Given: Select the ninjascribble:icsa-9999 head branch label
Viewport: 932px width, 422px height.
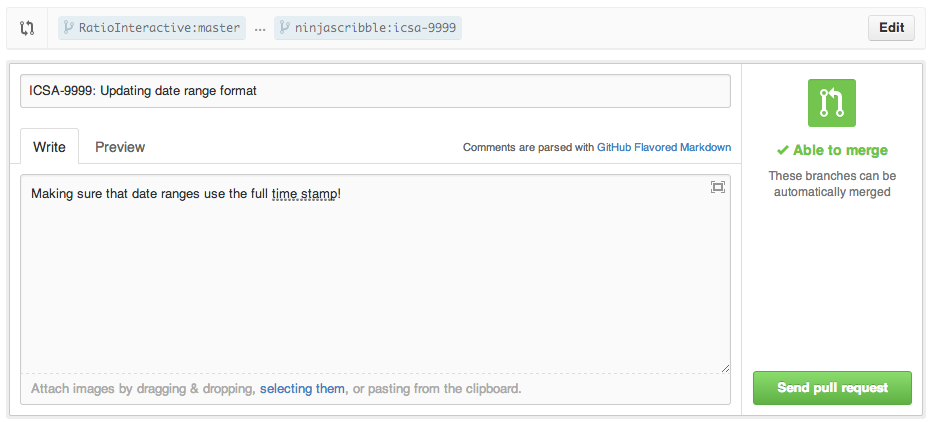Looking at the screenshot, I should pyautogui.click(x=375, y=28).
